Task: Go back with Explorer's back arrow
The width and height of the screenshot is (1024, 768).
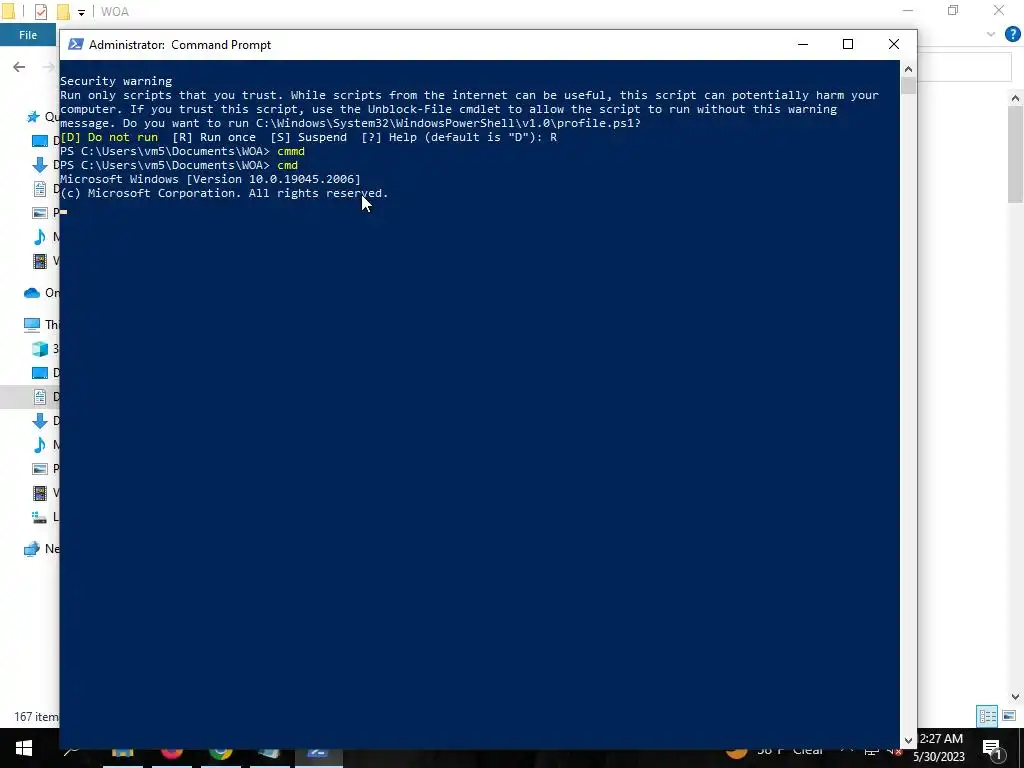Action: [19, 67]
